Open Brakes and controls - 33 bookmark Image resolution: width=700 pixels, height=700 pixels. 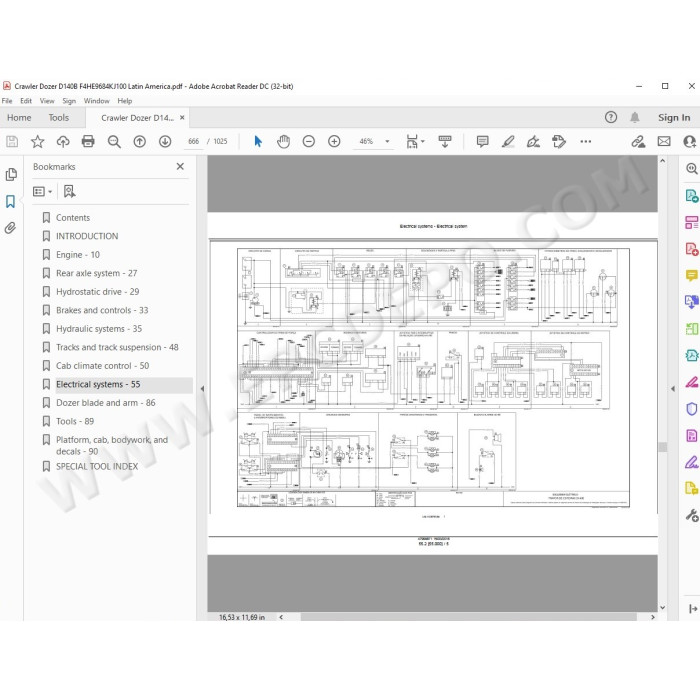pos(102,310)
